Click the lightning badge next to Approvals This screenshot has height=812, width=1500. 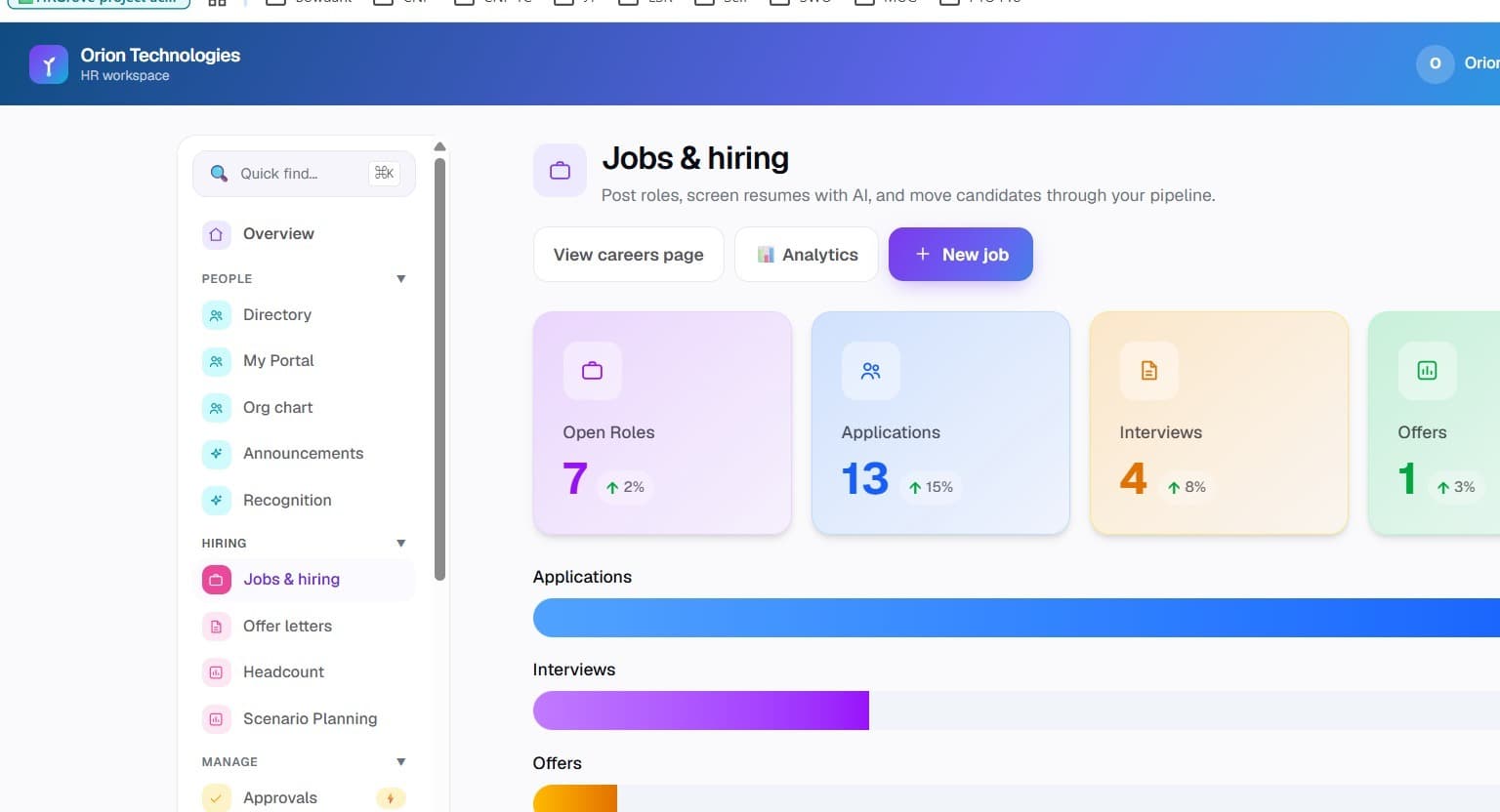point(391,798)
